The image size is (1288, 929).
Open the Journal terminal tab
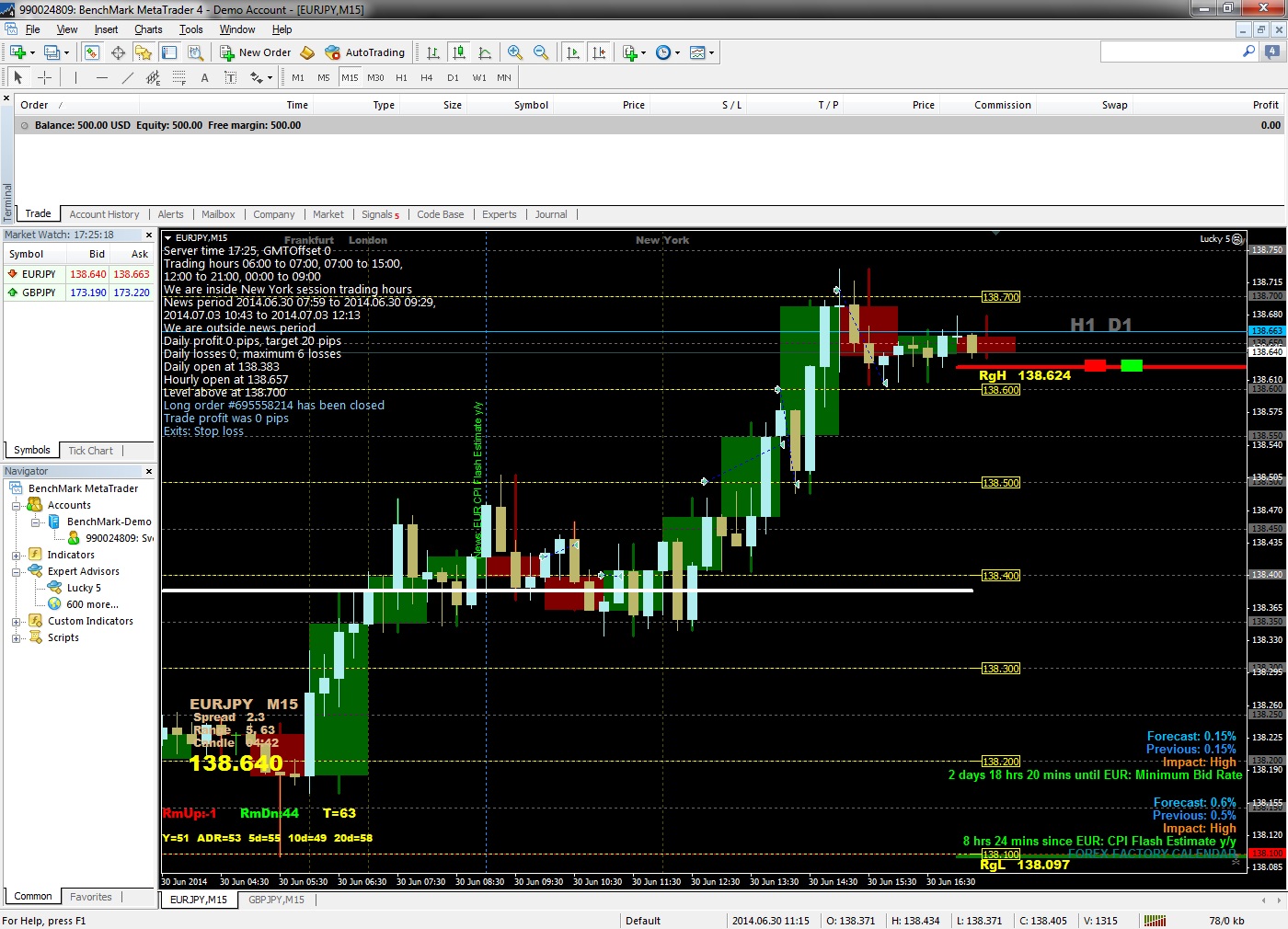point(551,214)
